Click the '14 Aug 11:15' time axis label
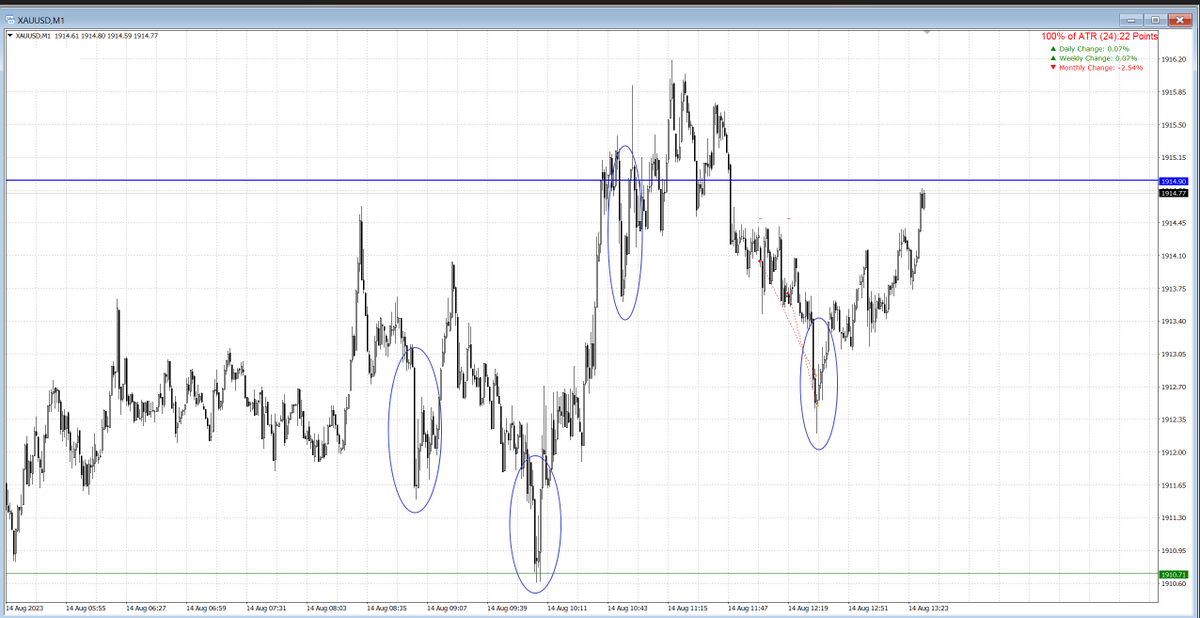Image resolution: width=1200 pixels, height=618 pixels. tap(688, 607)
